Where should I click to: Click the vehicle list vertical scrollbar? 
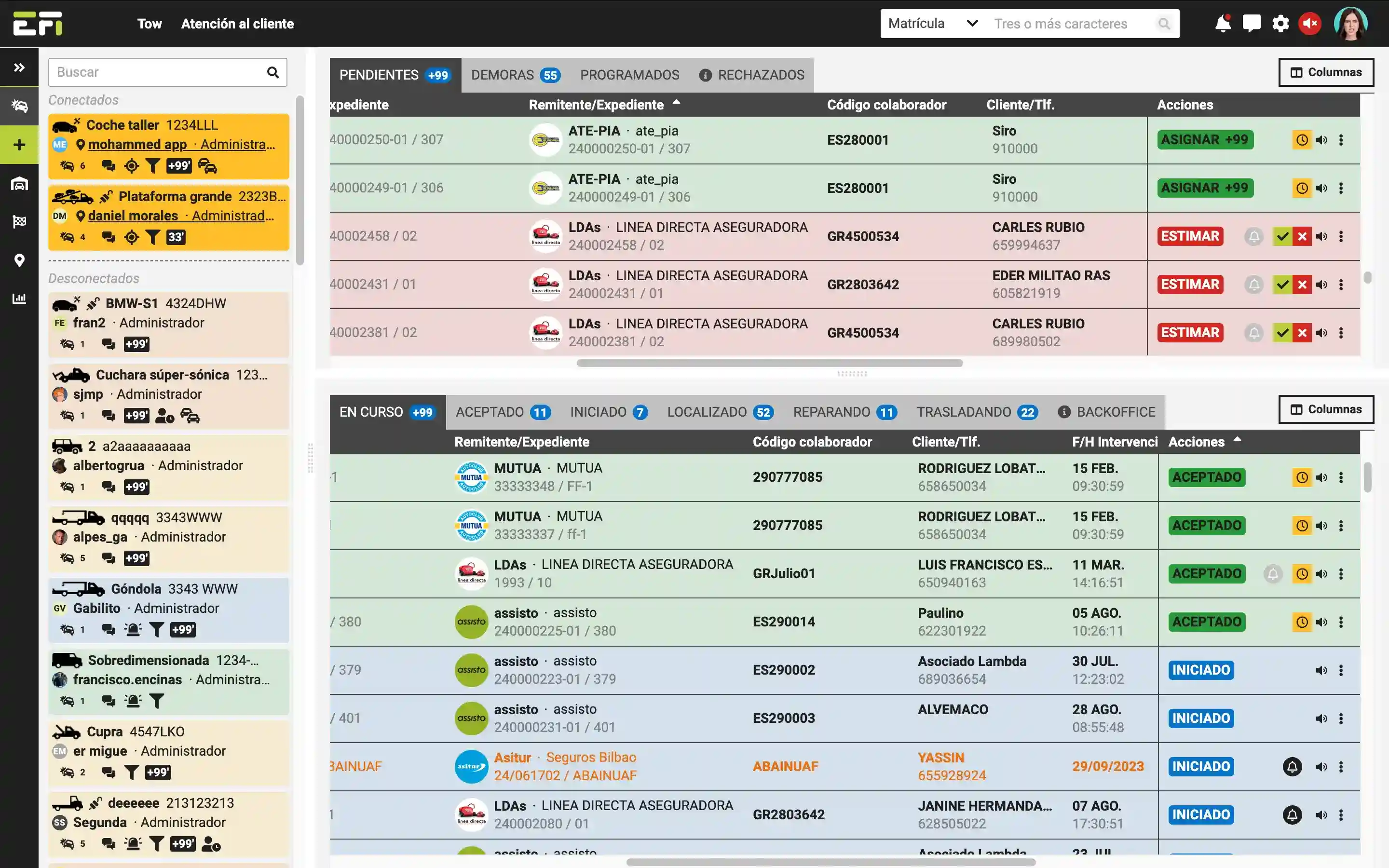tap(300, 181)
